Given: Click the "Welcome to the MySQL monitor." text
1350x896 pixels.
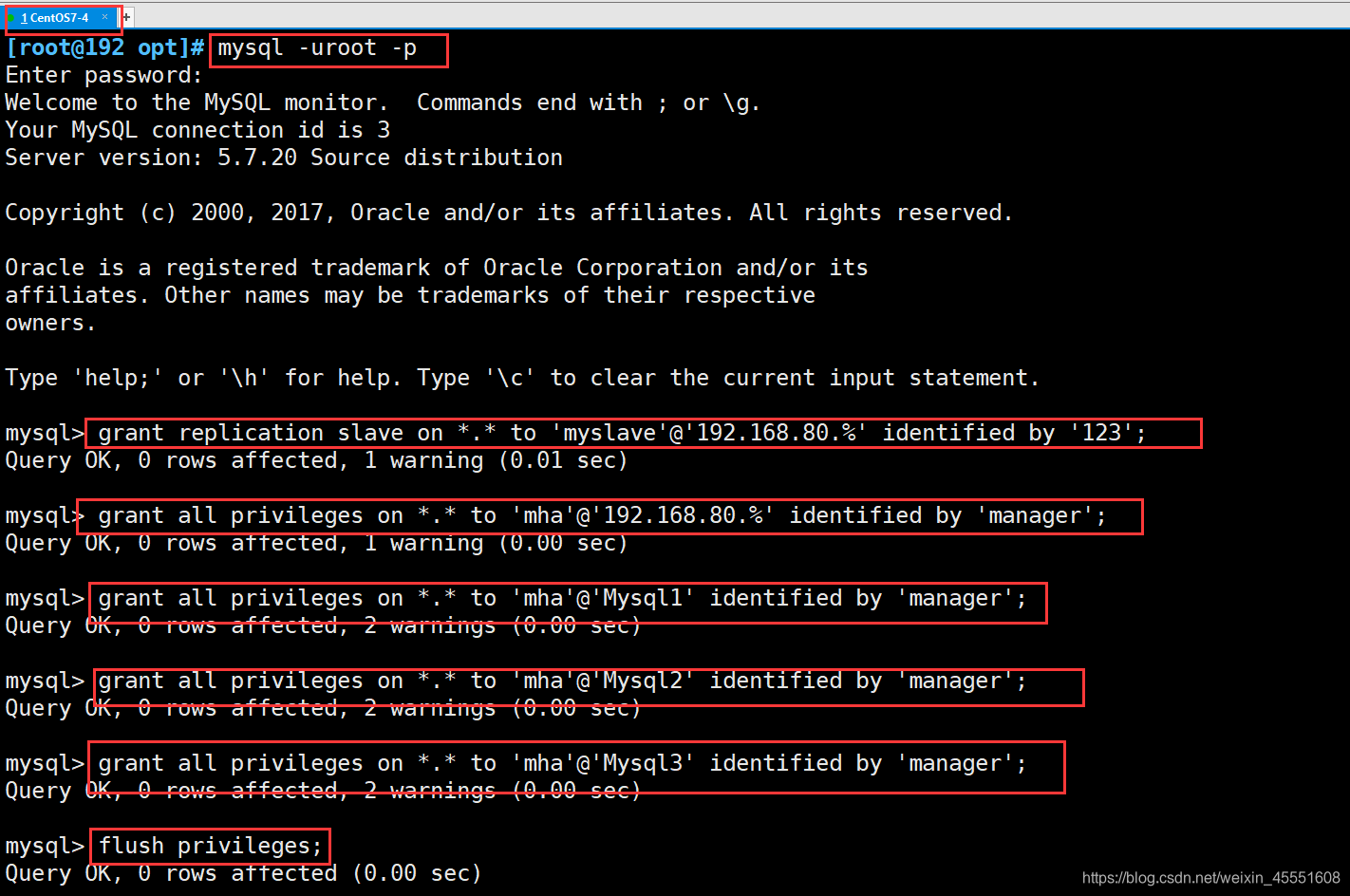Looking at the screenshot, I should [x=197, y=103].
